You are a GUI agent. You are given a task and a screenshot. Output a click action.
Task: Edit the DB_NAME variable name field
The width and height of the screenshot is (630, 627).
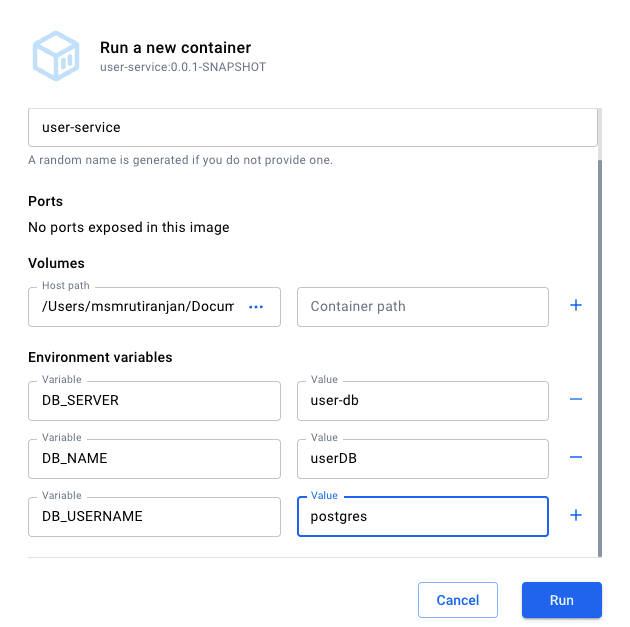click(x=154, y=459)
